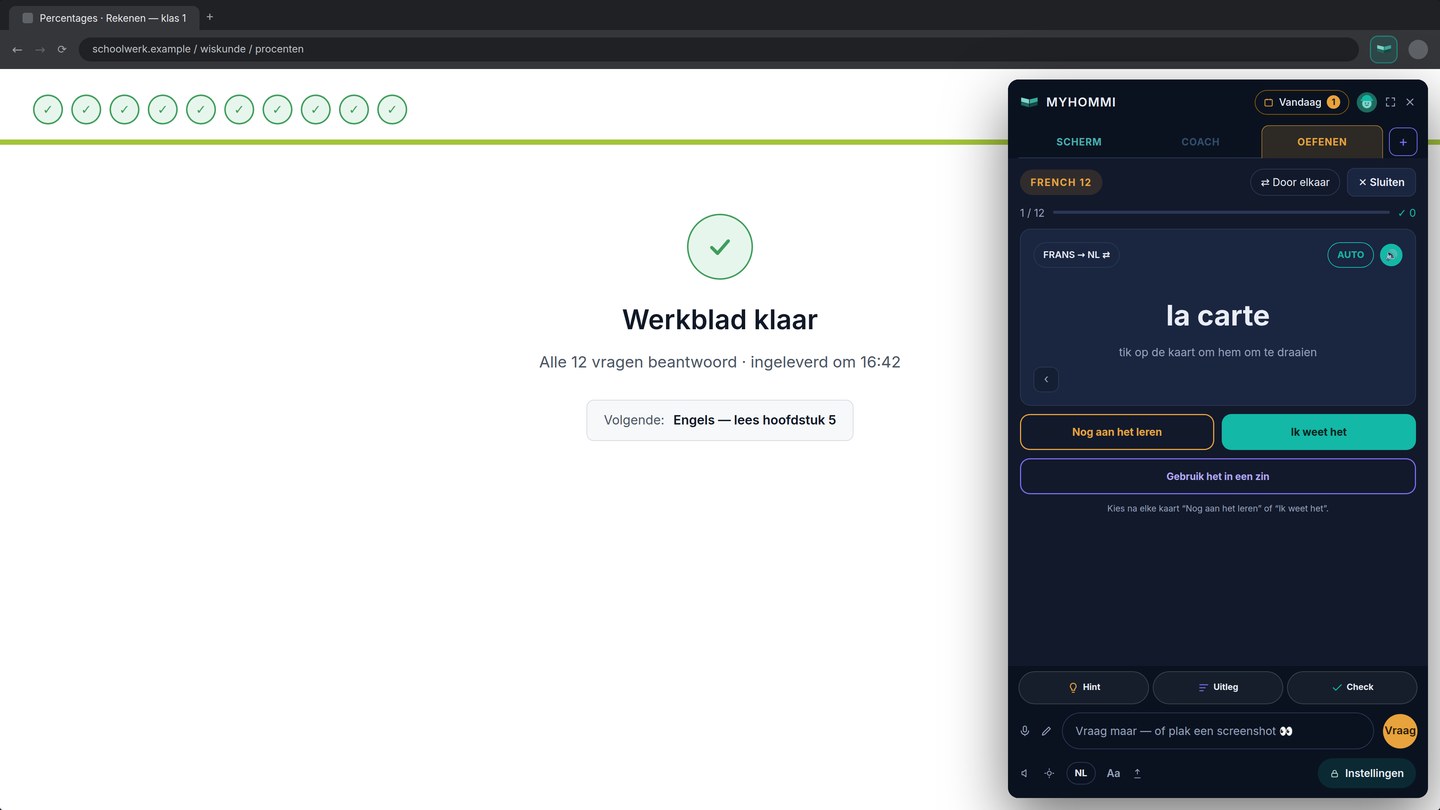This screenshot has height=810, width=1440.
Task: Click the last question checkmark circle
Action: tap(392, 110)
